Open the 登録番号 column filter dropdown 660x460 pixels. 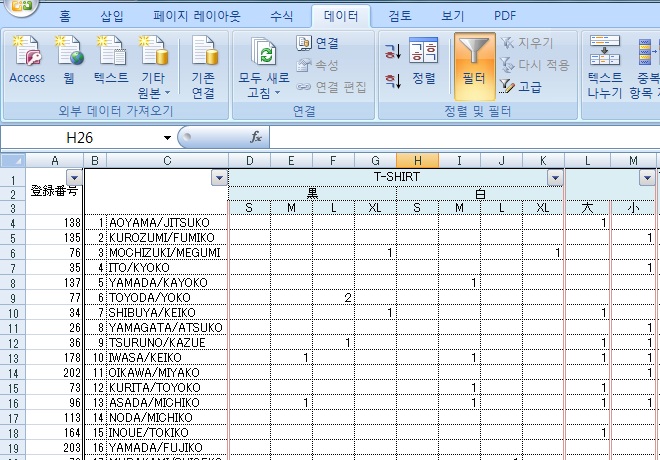(73, 177)
